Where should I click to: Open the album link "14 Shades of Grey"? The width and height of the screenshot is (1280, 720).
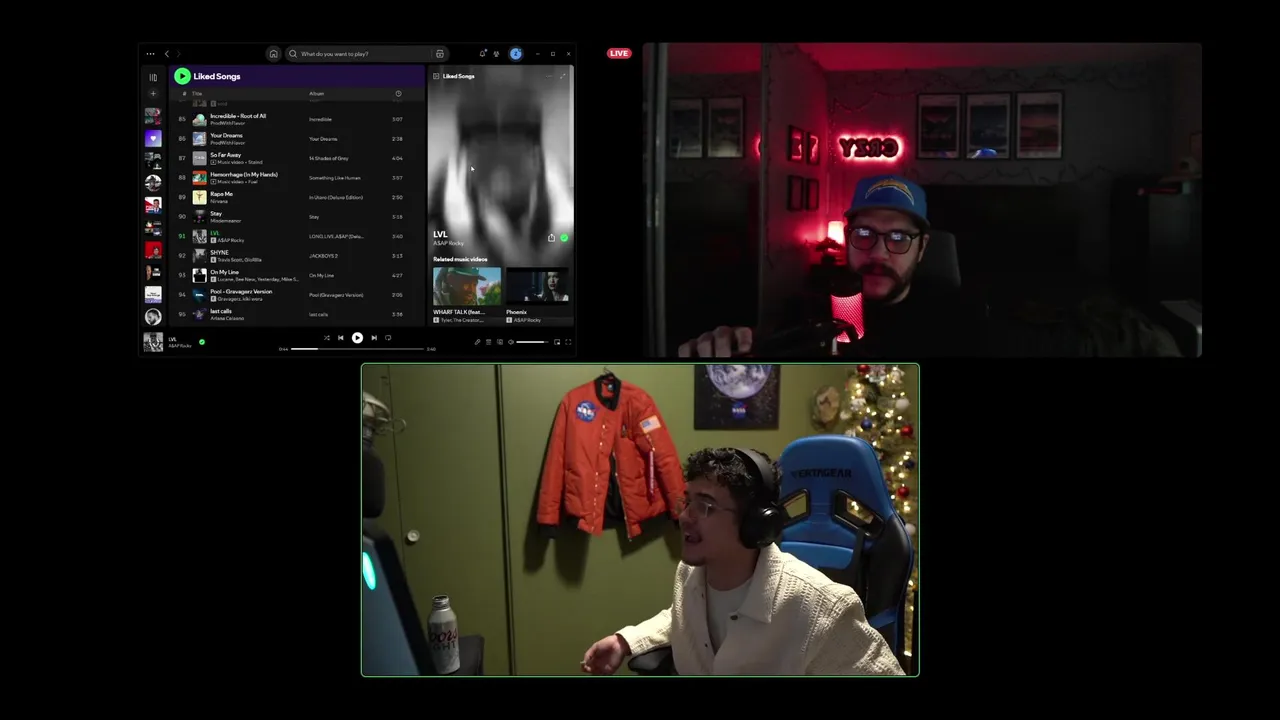(x=328, y=158)
